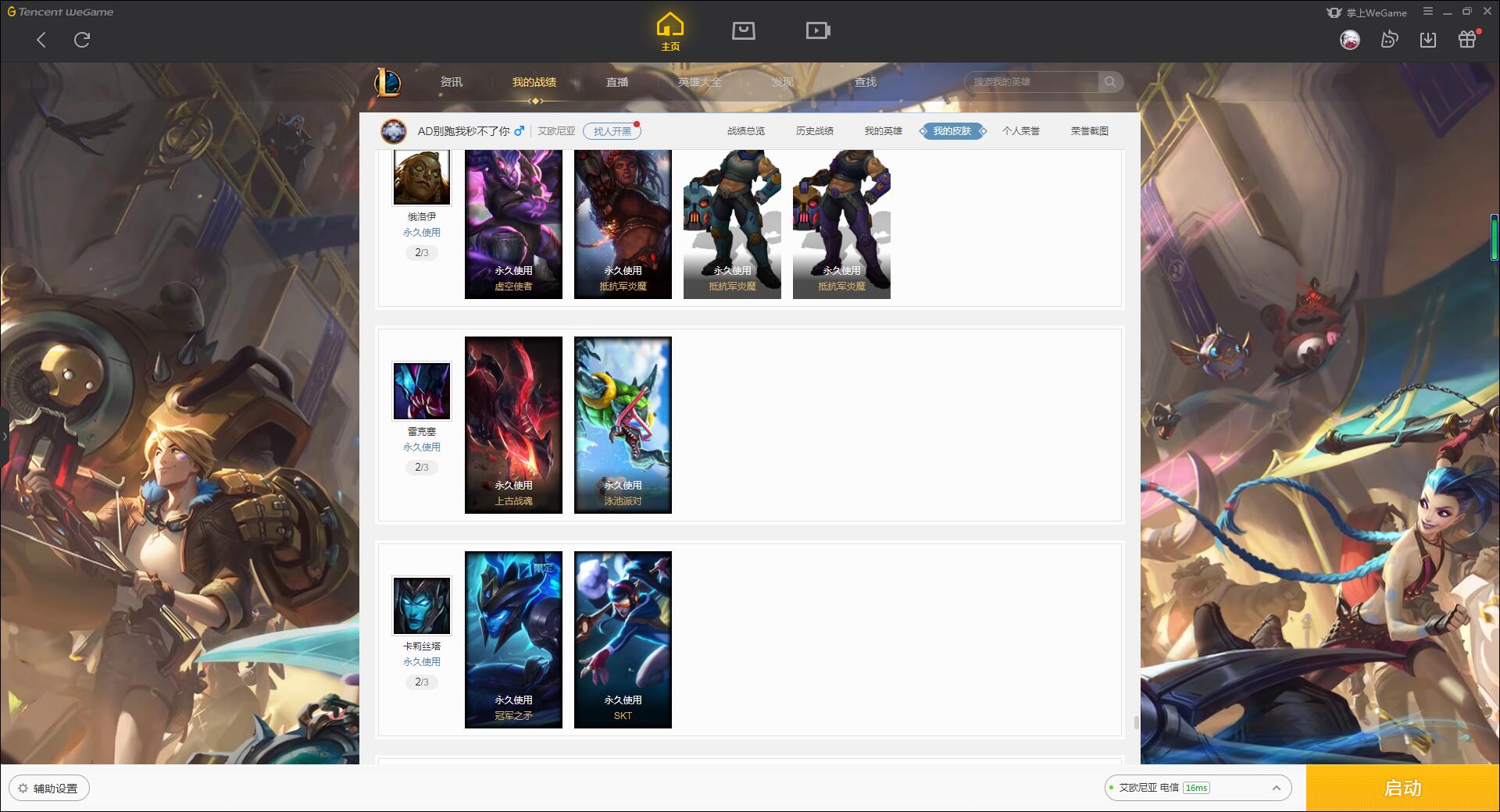Open the gift box icon
Viewport: 1500px width, 812px height.
tap(1467, 40)
